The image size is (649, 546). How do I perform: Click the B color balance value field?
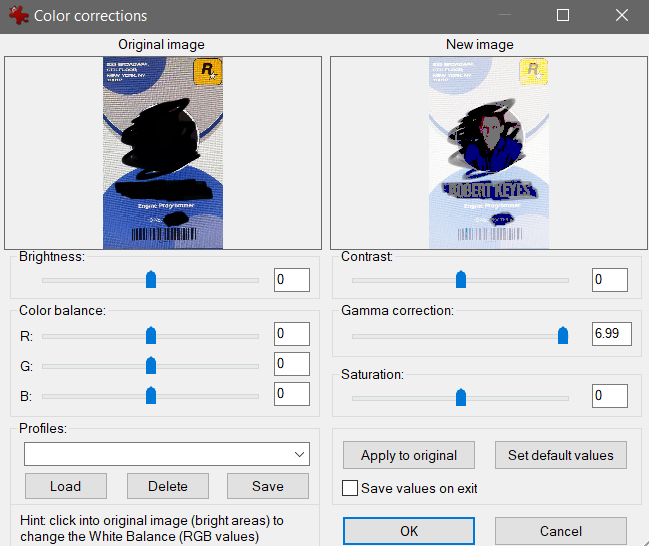pos(292,394)
